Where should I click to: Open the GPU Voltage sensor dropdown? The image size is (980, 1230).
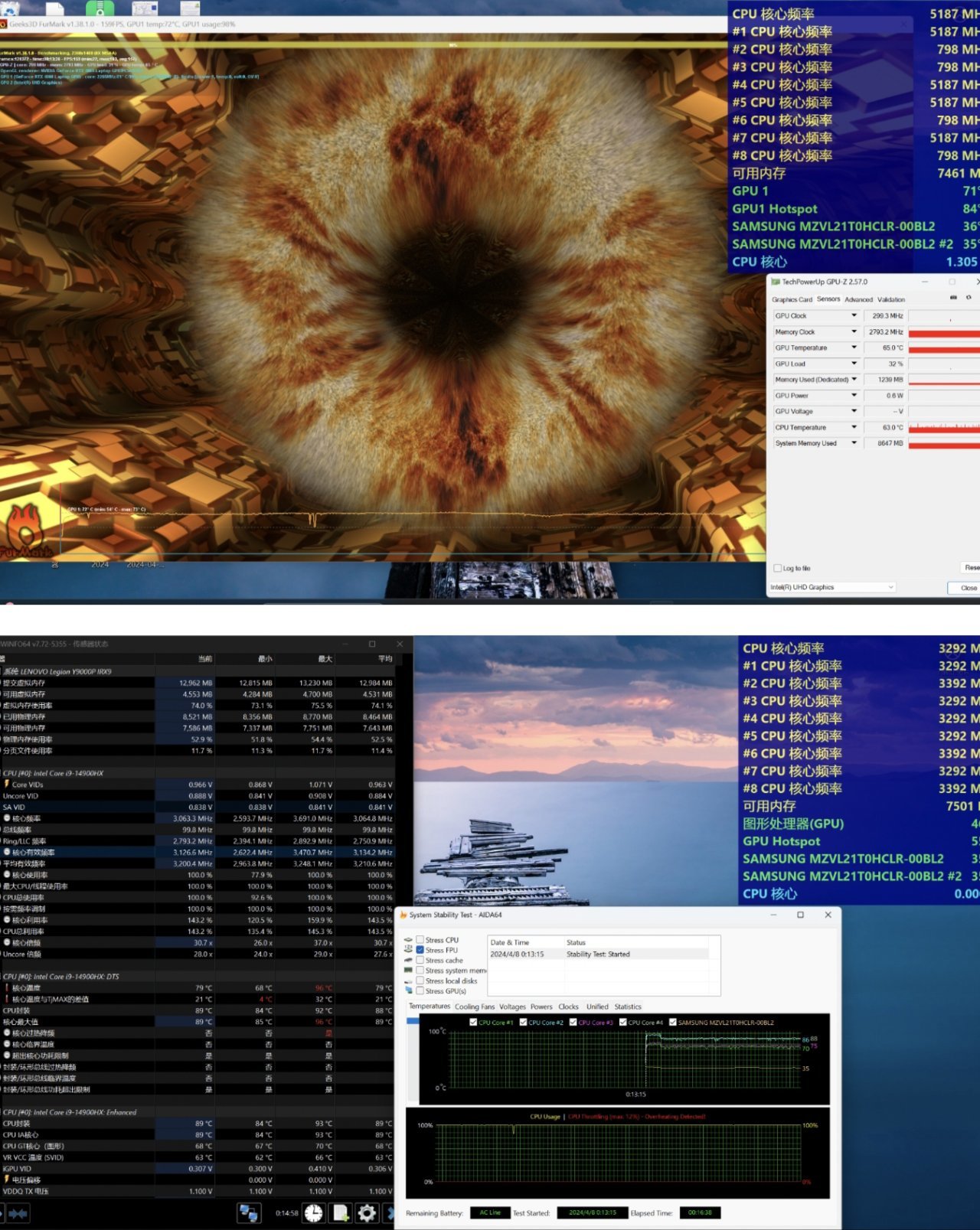click(x=854, y=411)
